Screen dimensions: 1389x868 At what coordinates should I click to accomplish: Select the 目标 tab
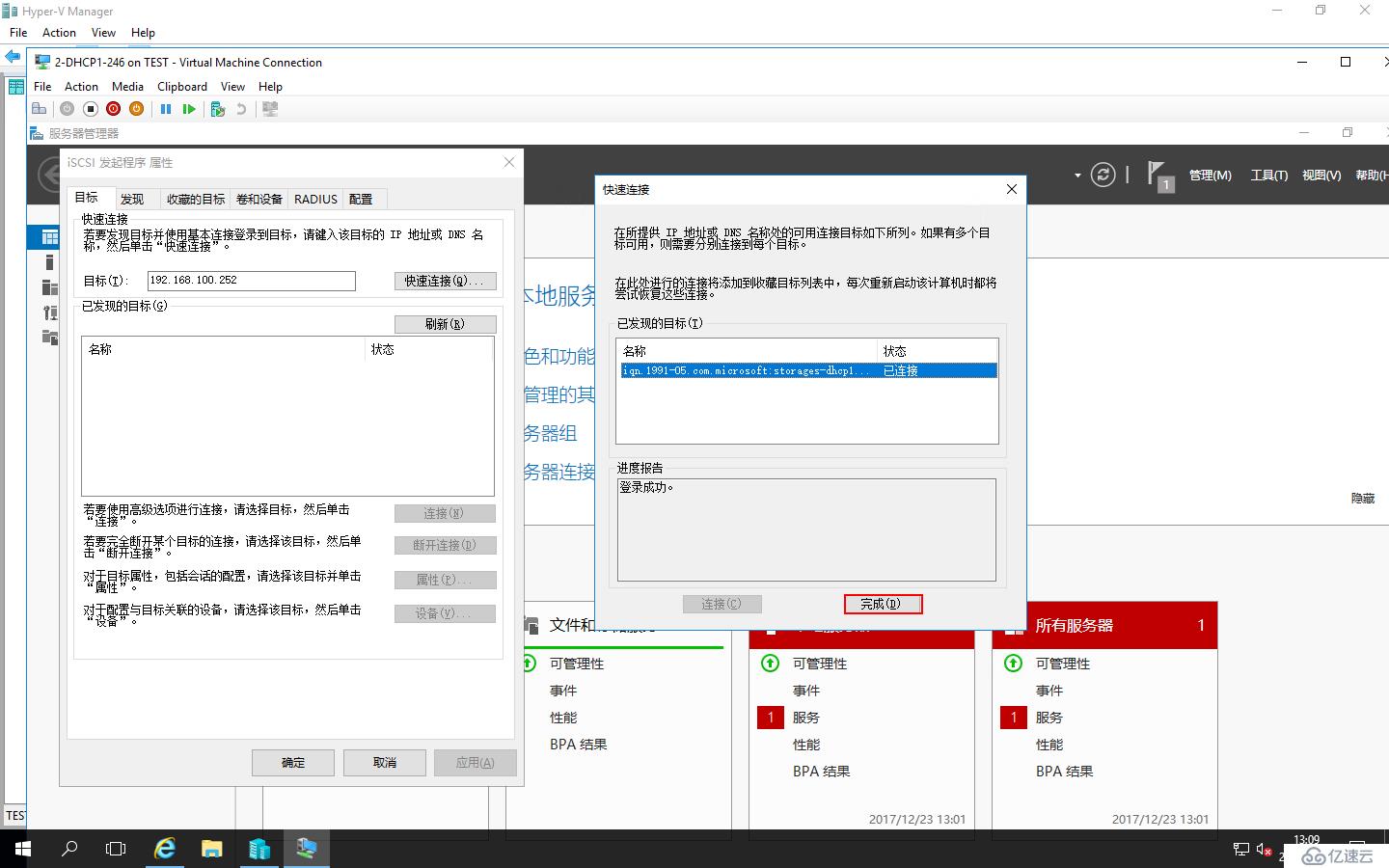(88, 197)
